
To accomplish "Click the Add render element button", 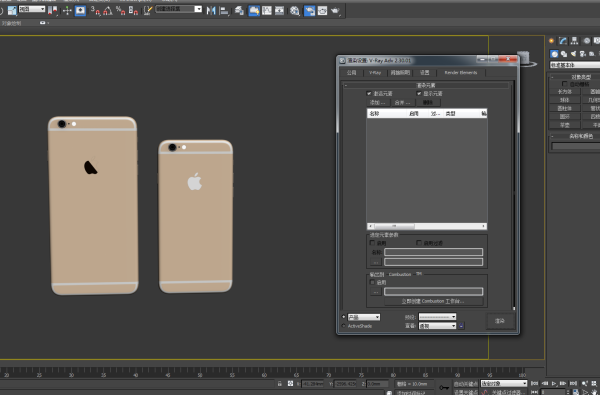I will 378,102.
